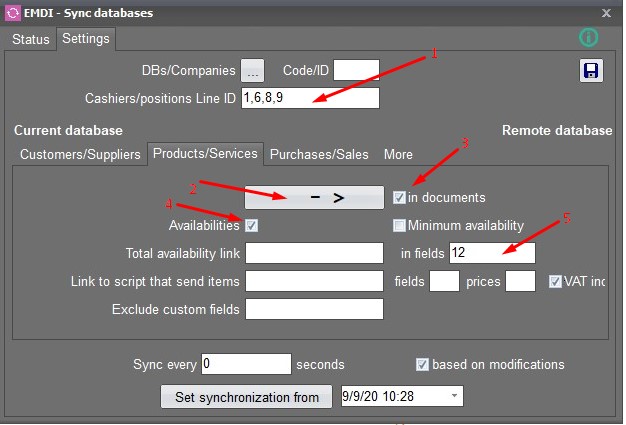Switch to the Status tab
The width and height of the screenshot is (626, 425).
31,39
